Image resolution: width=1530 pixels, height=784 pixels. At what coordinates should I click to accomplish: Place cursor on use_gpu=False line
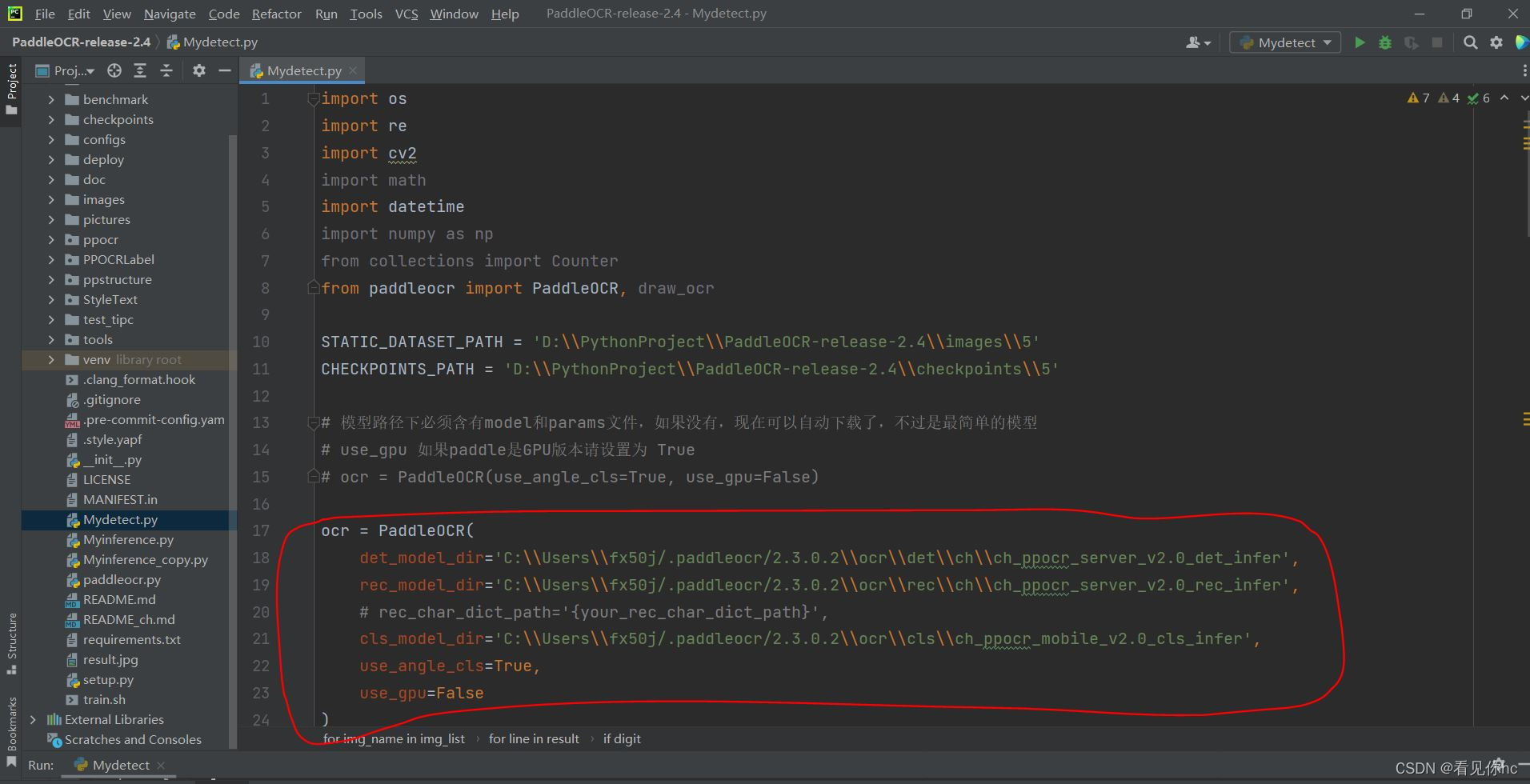pyautogui.click(x=422, y=693)
